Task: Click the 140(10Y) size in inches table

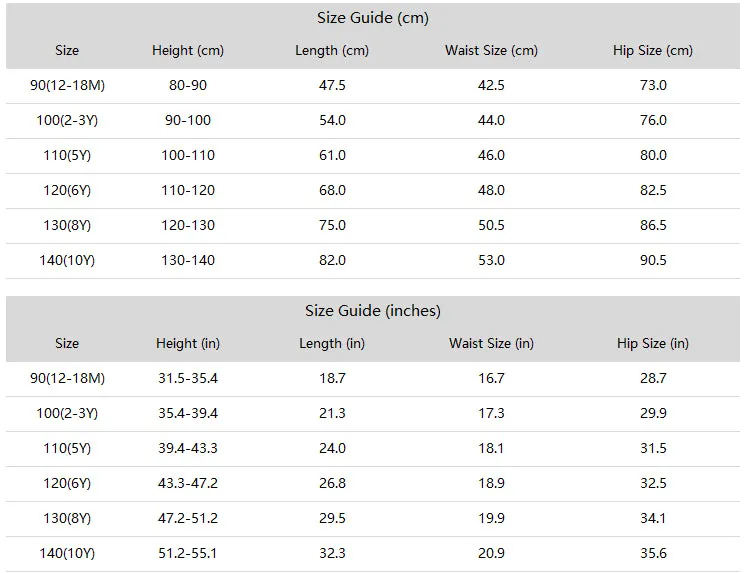Action: [67, 553]
